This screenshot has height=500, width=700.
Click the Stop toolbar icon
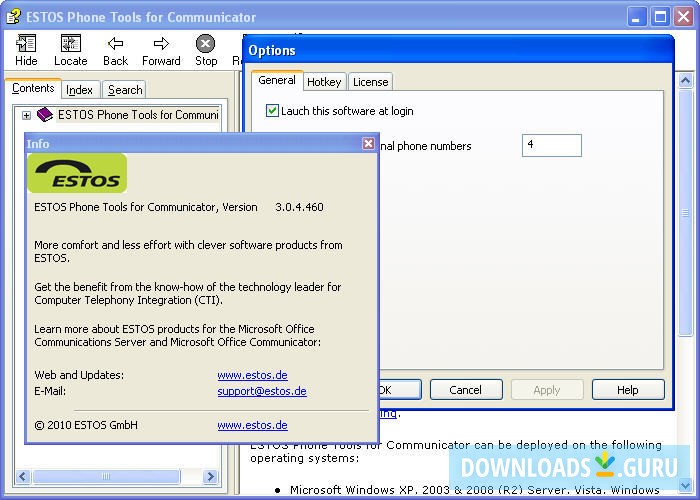pyautogui.click(x=206, y=50)
